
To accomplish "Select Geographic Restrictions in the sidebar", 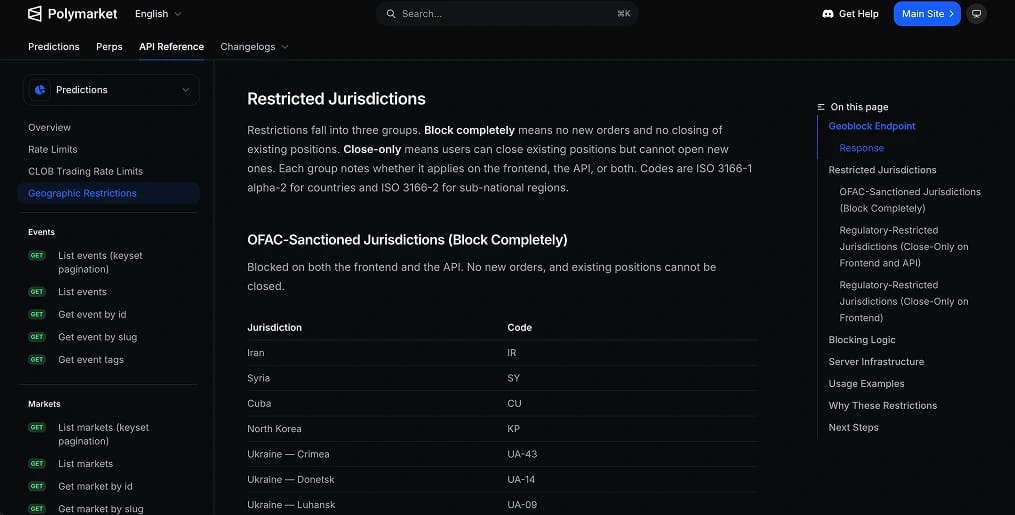I will point(109,193).
